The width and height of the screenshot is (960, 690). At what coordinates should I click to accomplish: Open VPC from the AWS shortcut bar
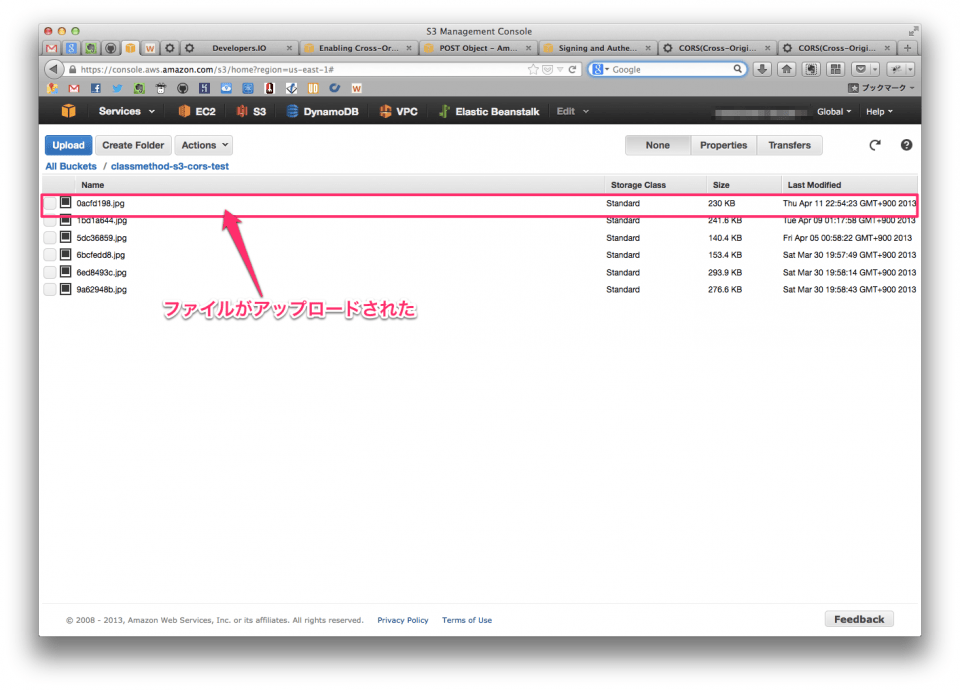click(399, 111)
